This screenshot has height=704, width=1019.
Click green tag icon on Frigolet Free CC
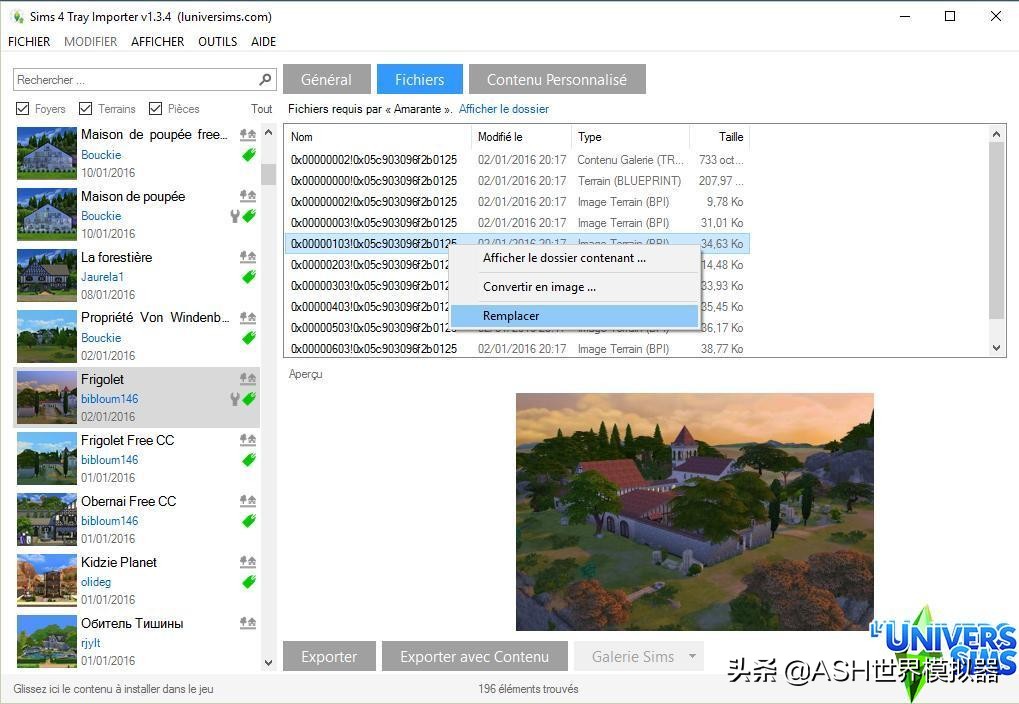click(249, 460)
